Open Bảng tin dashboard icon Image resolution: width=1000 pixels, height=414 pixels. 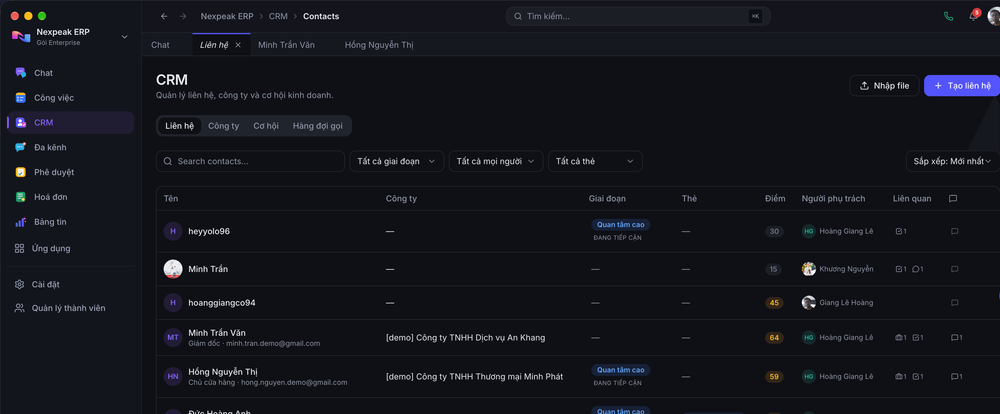coord(20,222)
